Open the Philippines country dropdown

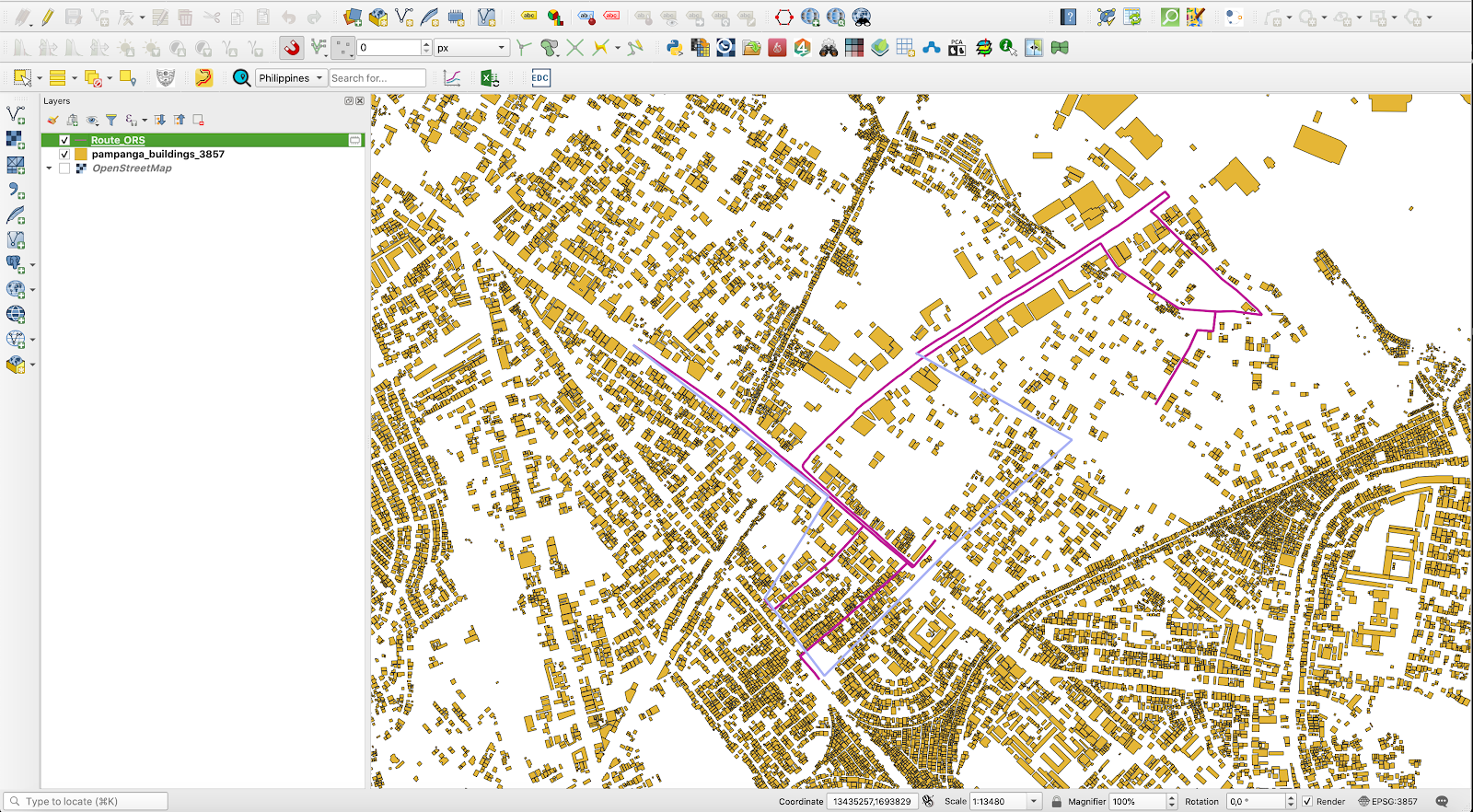[x=291, y=78]
